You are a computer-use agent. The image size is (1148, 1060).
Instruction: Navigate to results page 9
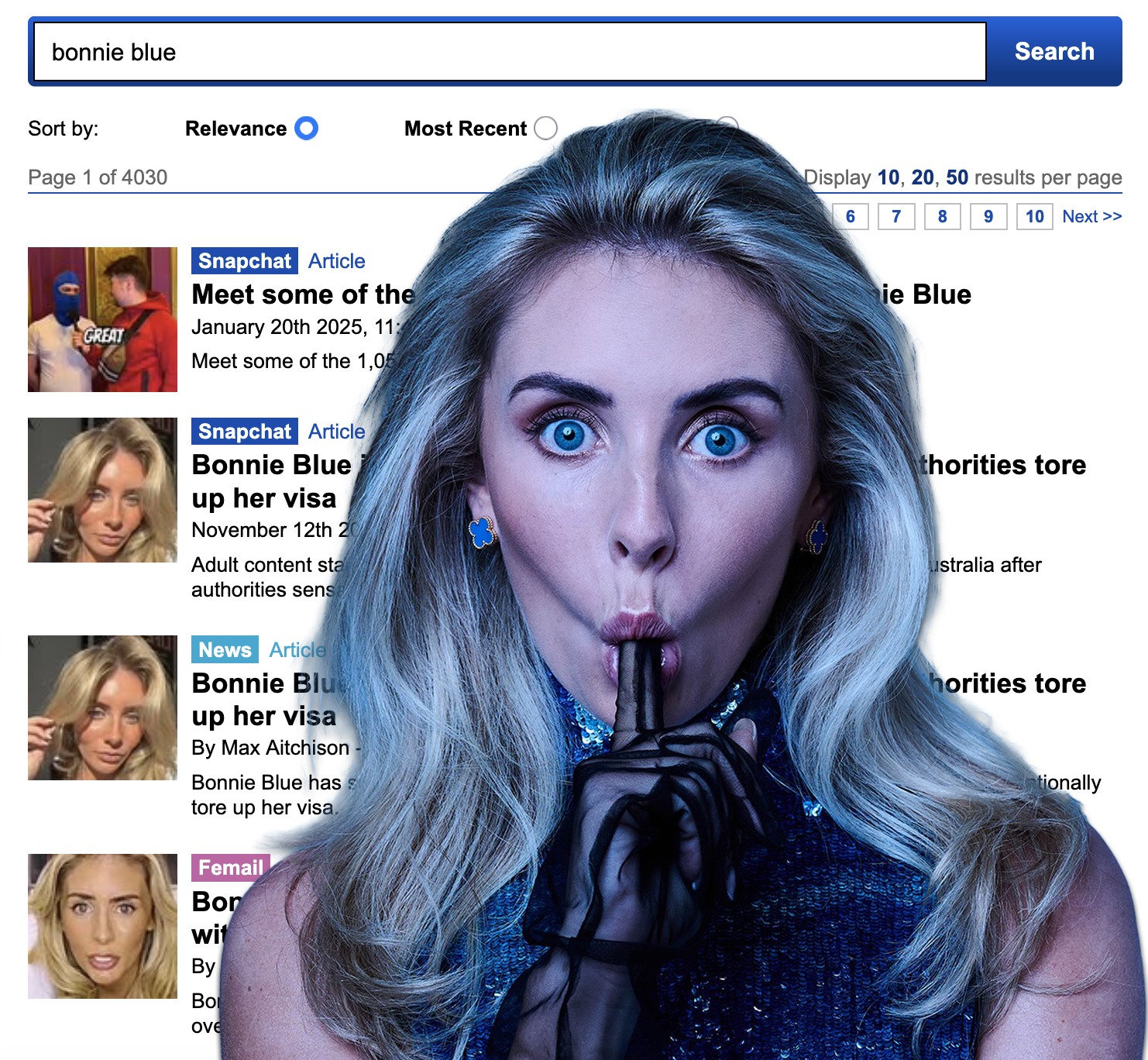[x=988, y=217]
